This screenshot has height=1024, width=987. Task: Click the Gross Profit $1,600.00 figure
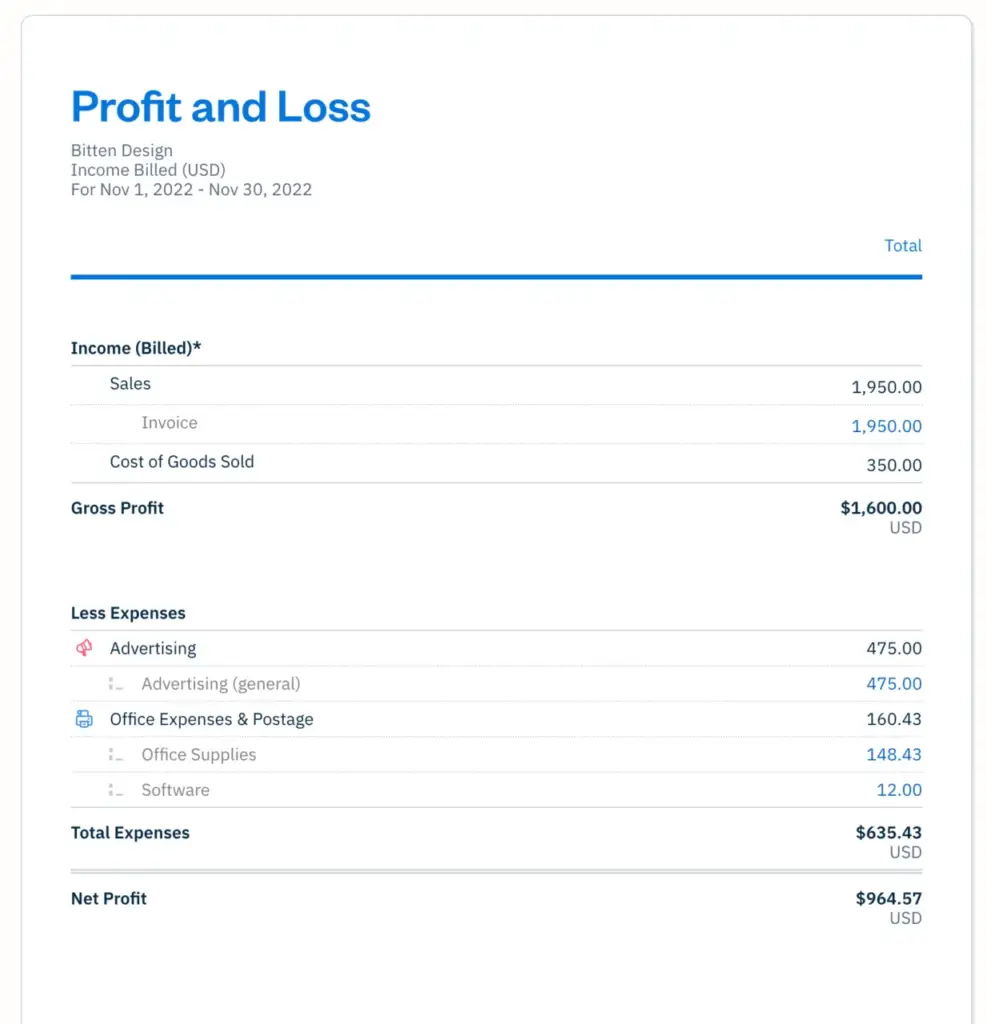point(881,508)
